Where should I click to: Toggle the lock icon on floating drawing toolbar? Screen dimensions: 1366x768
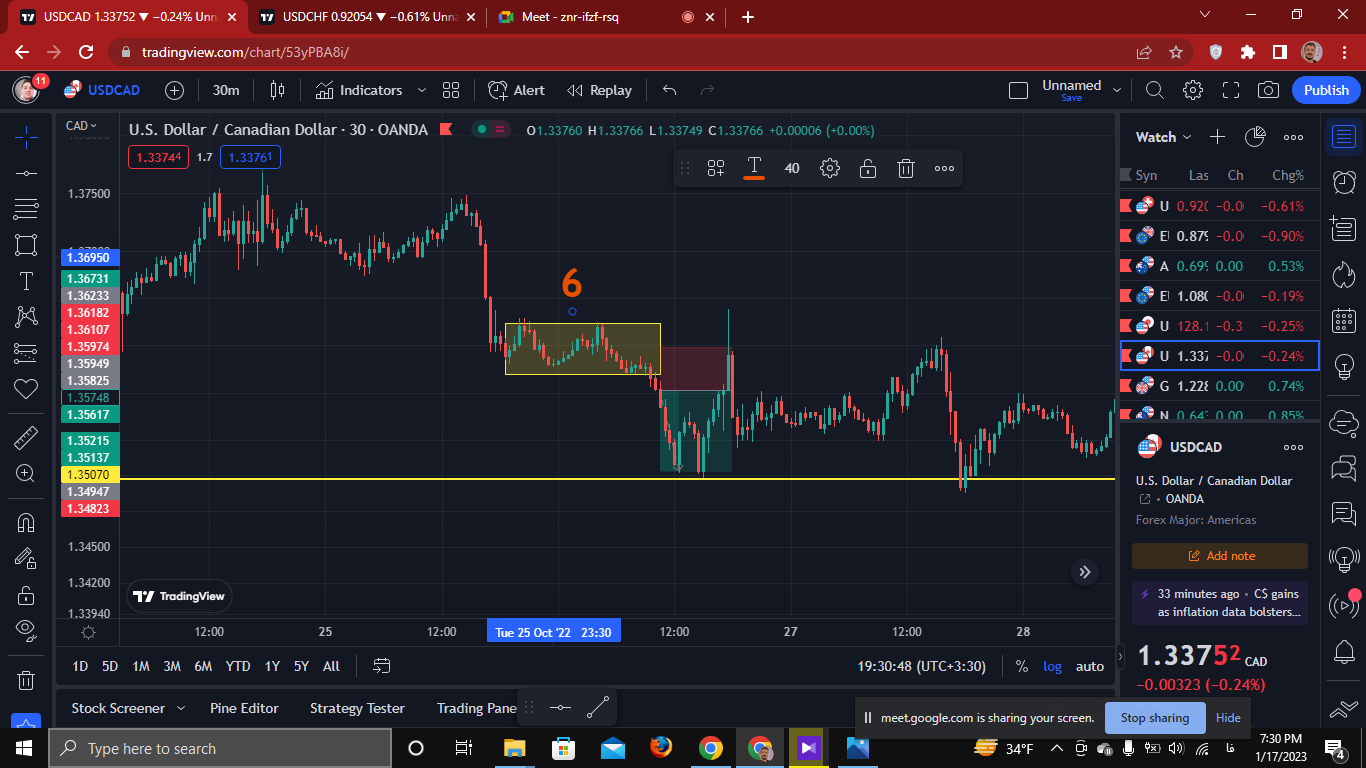[868, 168]
